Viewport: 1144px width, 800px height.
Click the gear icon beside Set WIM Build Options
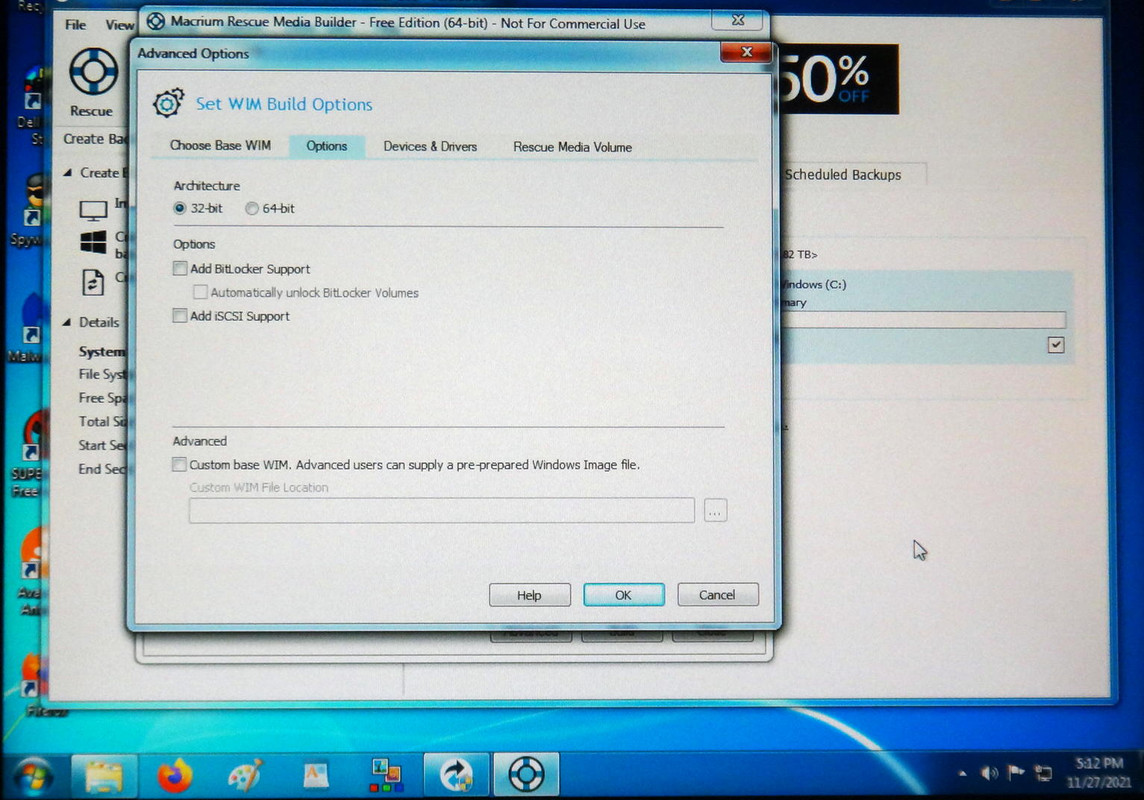pyautogui.click(x=169, y=103)
